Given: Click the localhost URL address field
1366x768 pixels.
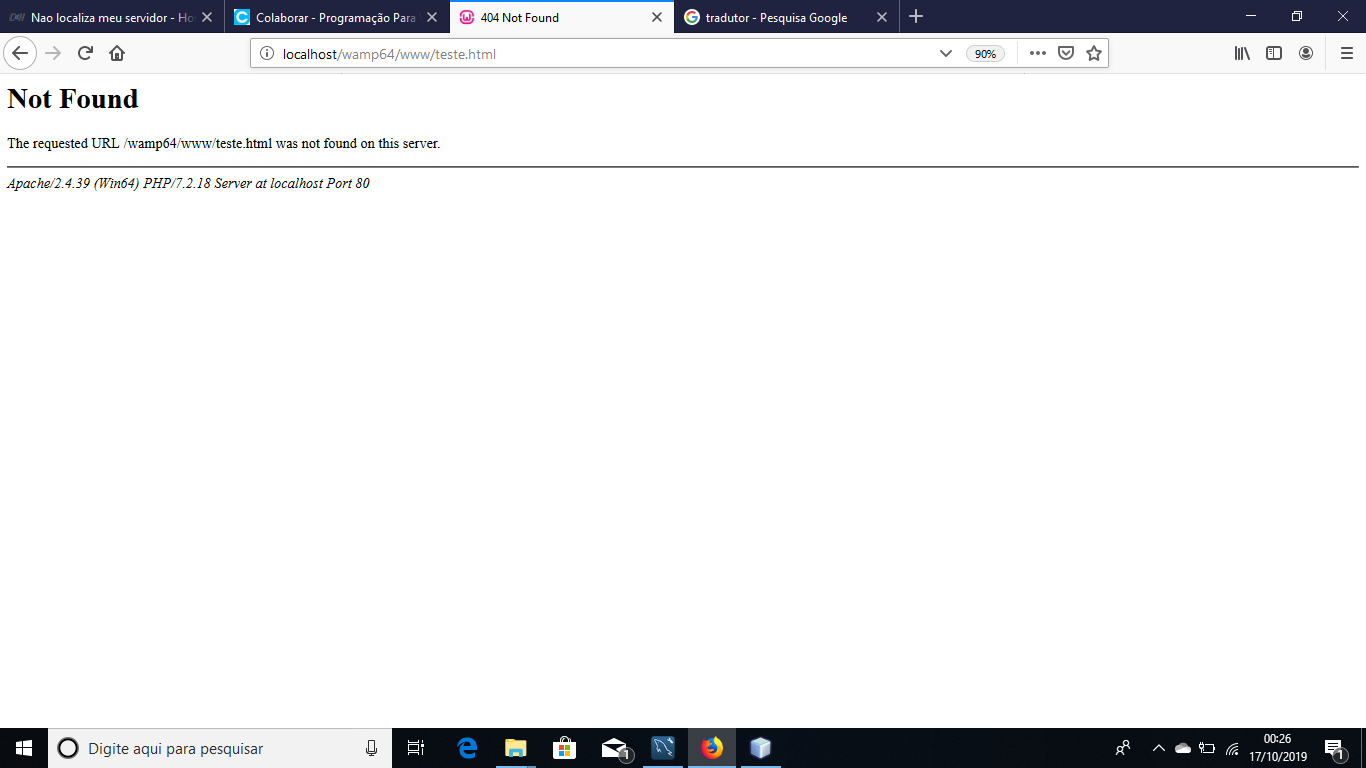Looking at the screenshot, I should click(x=600, y=54).
